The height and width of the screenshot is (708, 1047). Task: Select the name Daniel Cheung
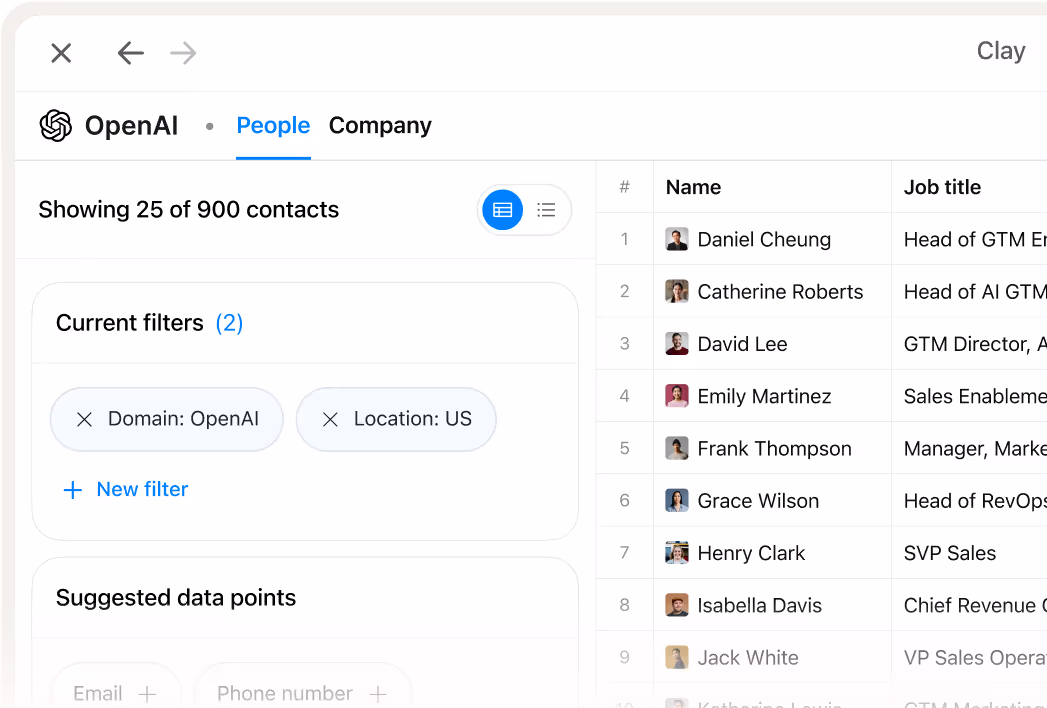[x=764, y=239]
